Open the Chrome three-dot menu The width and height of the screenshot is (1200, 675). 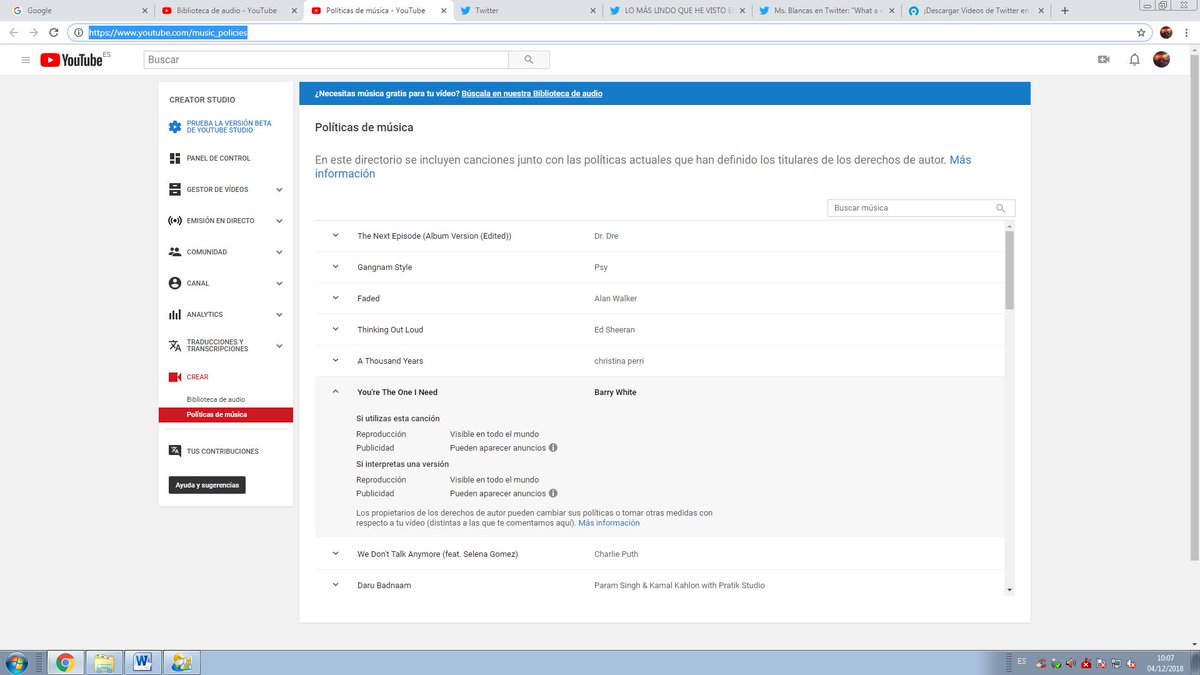pyautogui.click(x=1187, y=32)
